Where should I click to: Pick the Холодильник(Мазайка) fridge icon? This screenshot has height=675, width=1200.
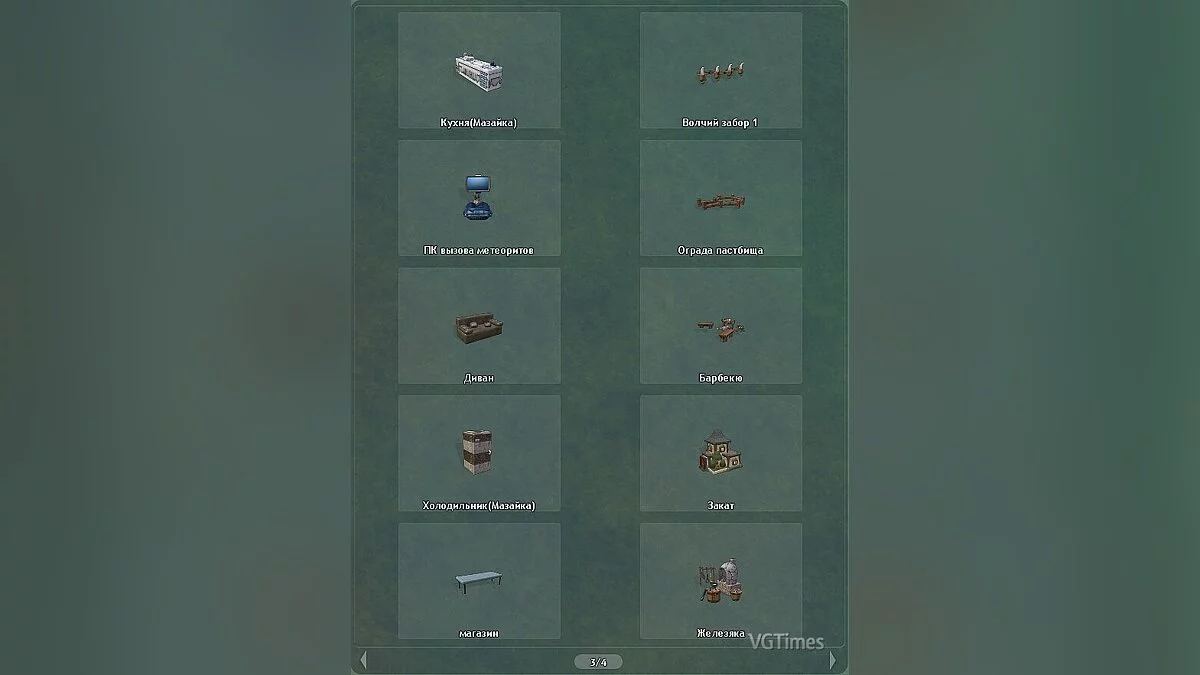coord(478,453)
